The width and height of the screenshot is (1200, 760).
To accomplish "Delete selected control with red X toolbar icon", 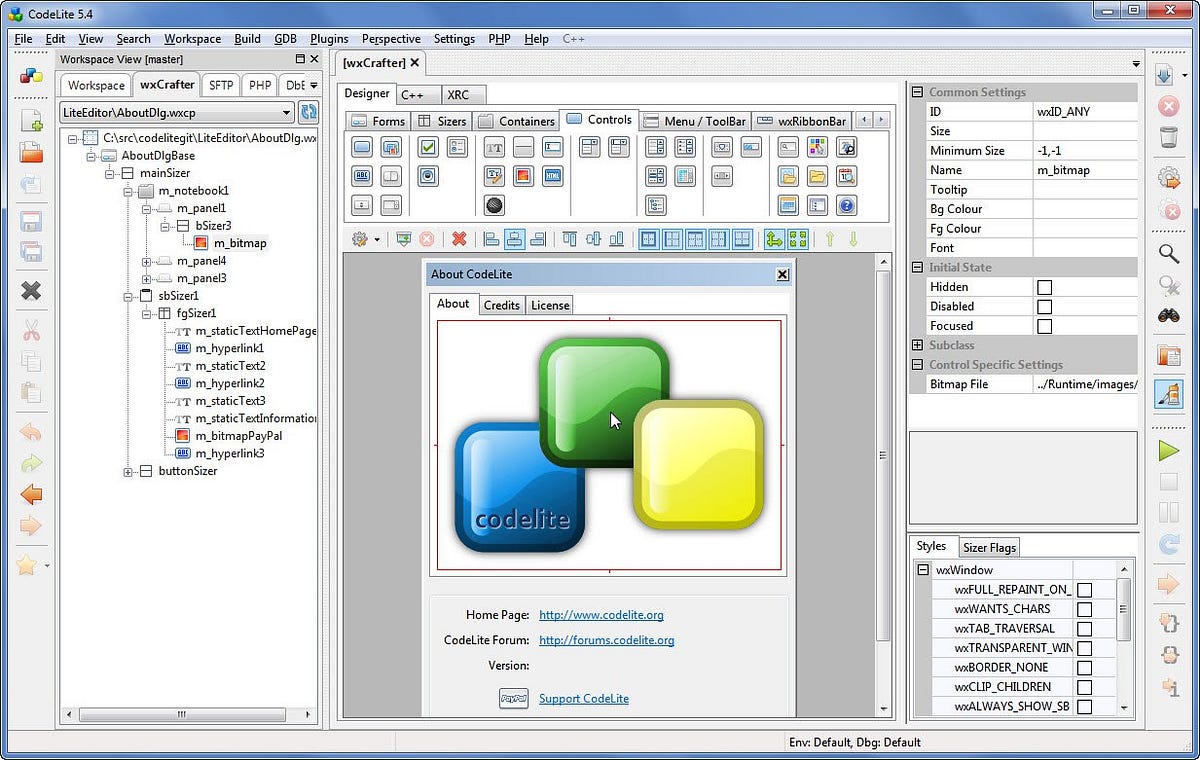I will [x=459, y=239].
